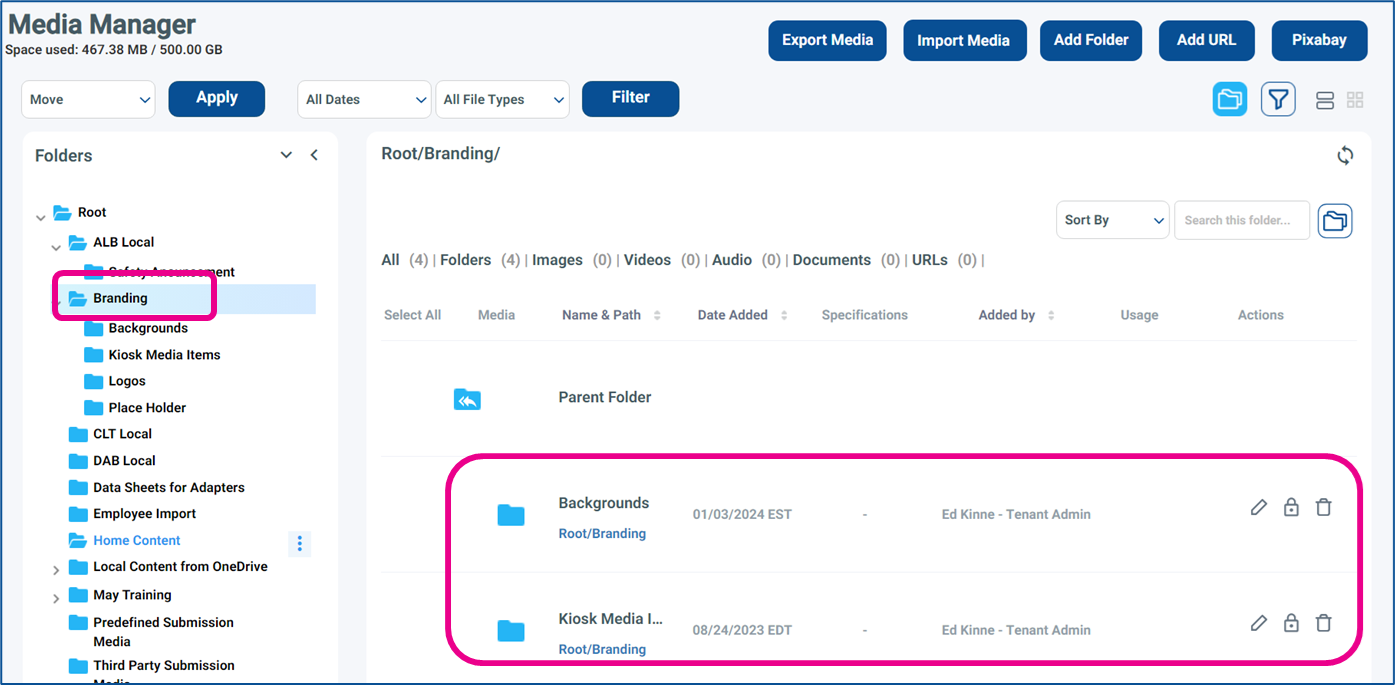This screenshot has height=685, width=1395.
Task: Collapse the Root tree node
Action: (x=40, y=216)
